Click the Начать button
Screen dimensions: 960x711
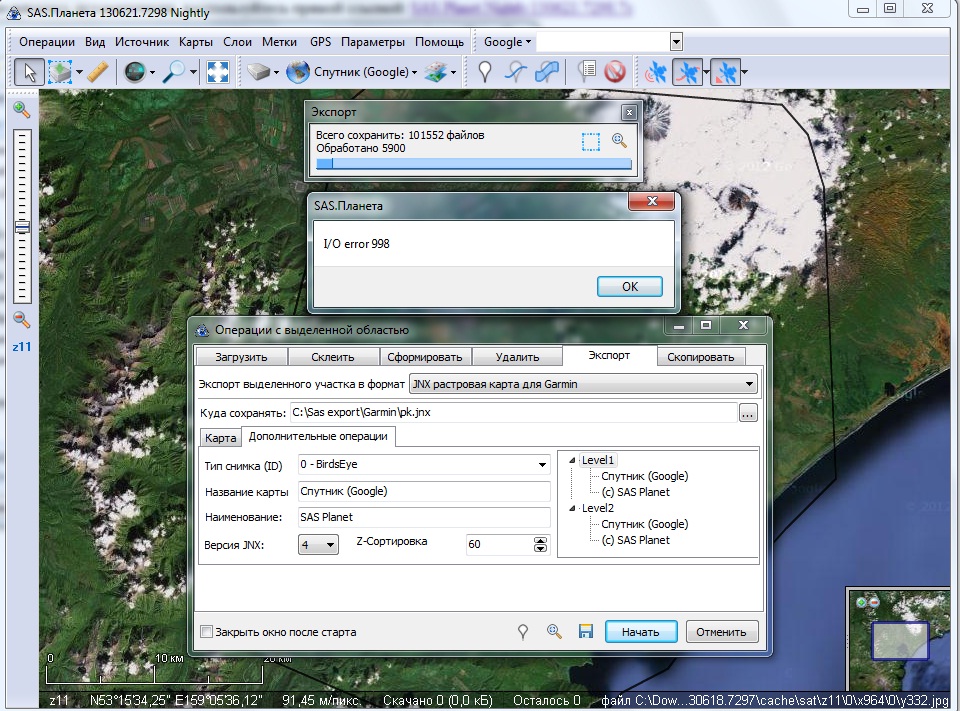coord(641,632)
